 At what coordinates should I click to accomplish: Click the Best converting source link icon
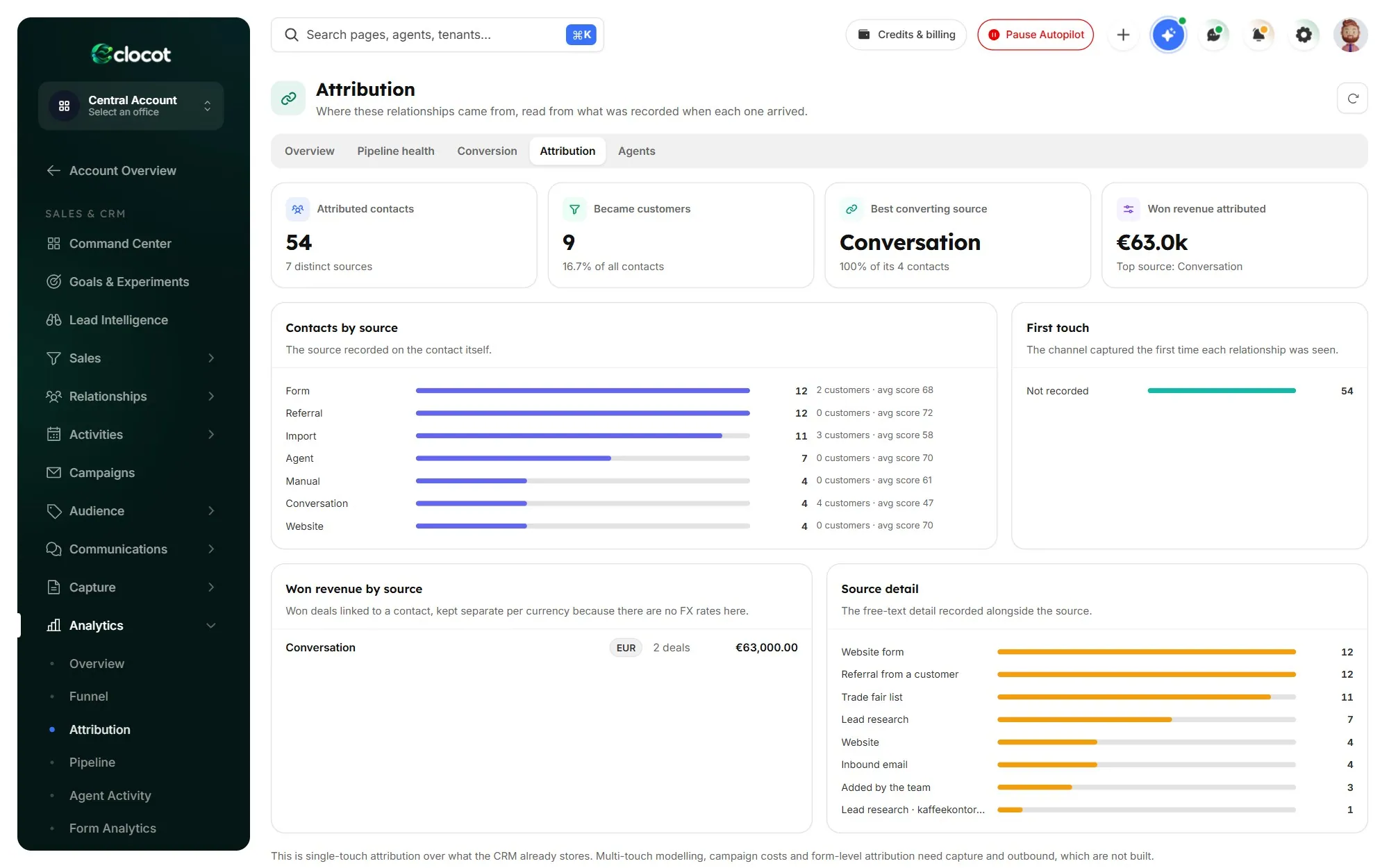point(851,209)
